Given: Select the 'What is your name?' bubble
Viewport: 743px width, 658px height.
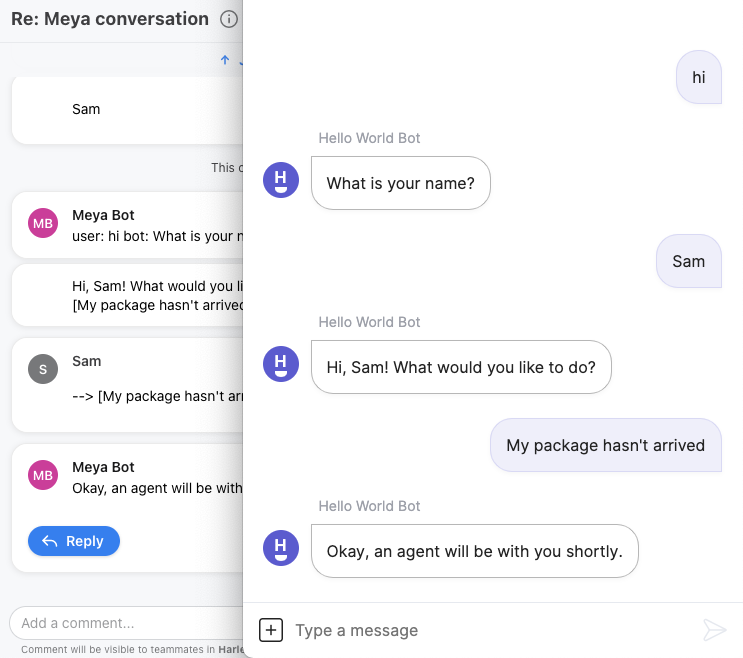Looking at the screenshot, I should click(x=401, y=183).
